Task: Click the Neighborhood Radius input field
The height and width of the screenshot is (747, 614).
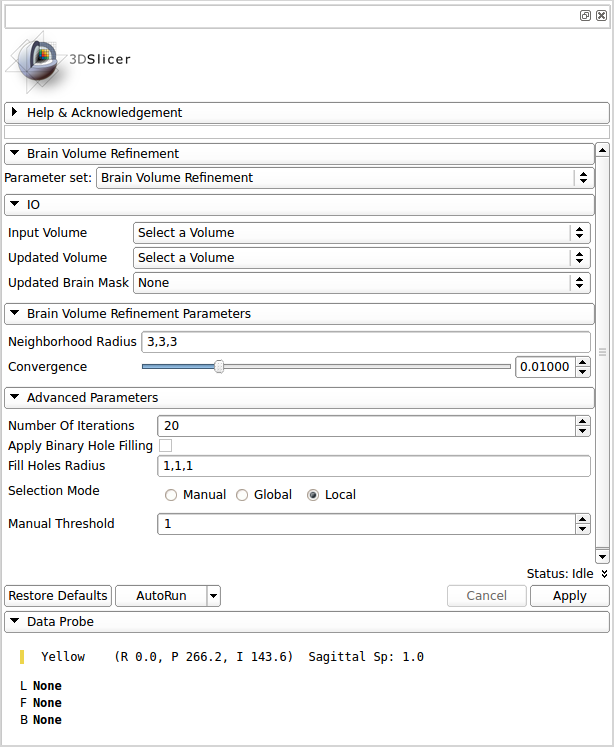Action: click(365, 342)
